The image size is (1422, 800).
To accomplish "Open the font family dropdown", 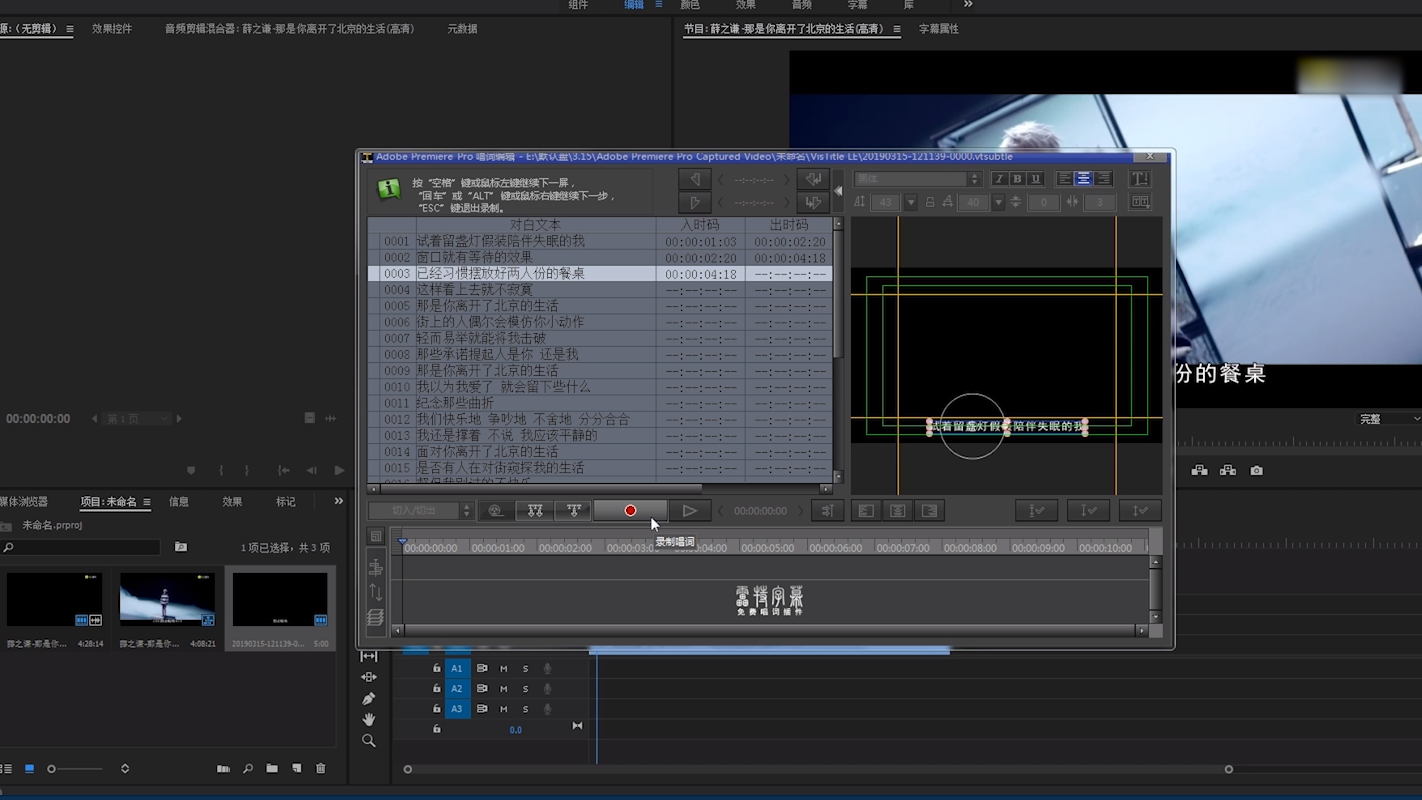I will [917, 179].
